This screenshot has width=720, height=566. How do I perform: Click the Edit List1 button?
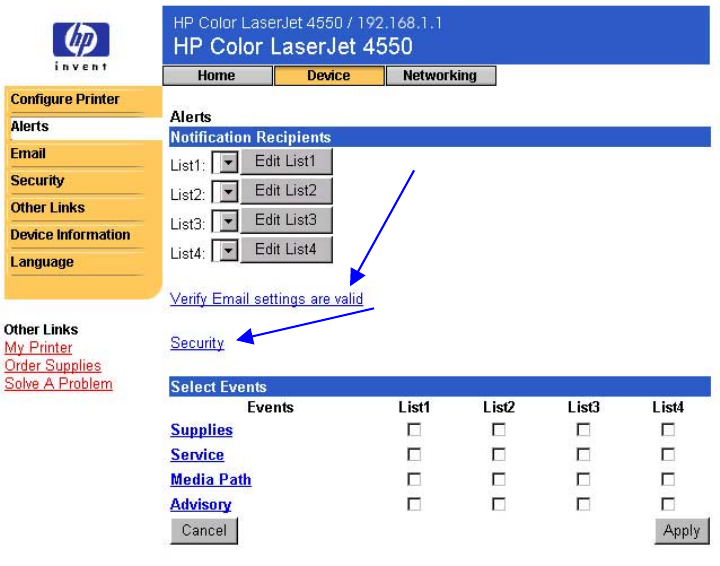point(286,161)
